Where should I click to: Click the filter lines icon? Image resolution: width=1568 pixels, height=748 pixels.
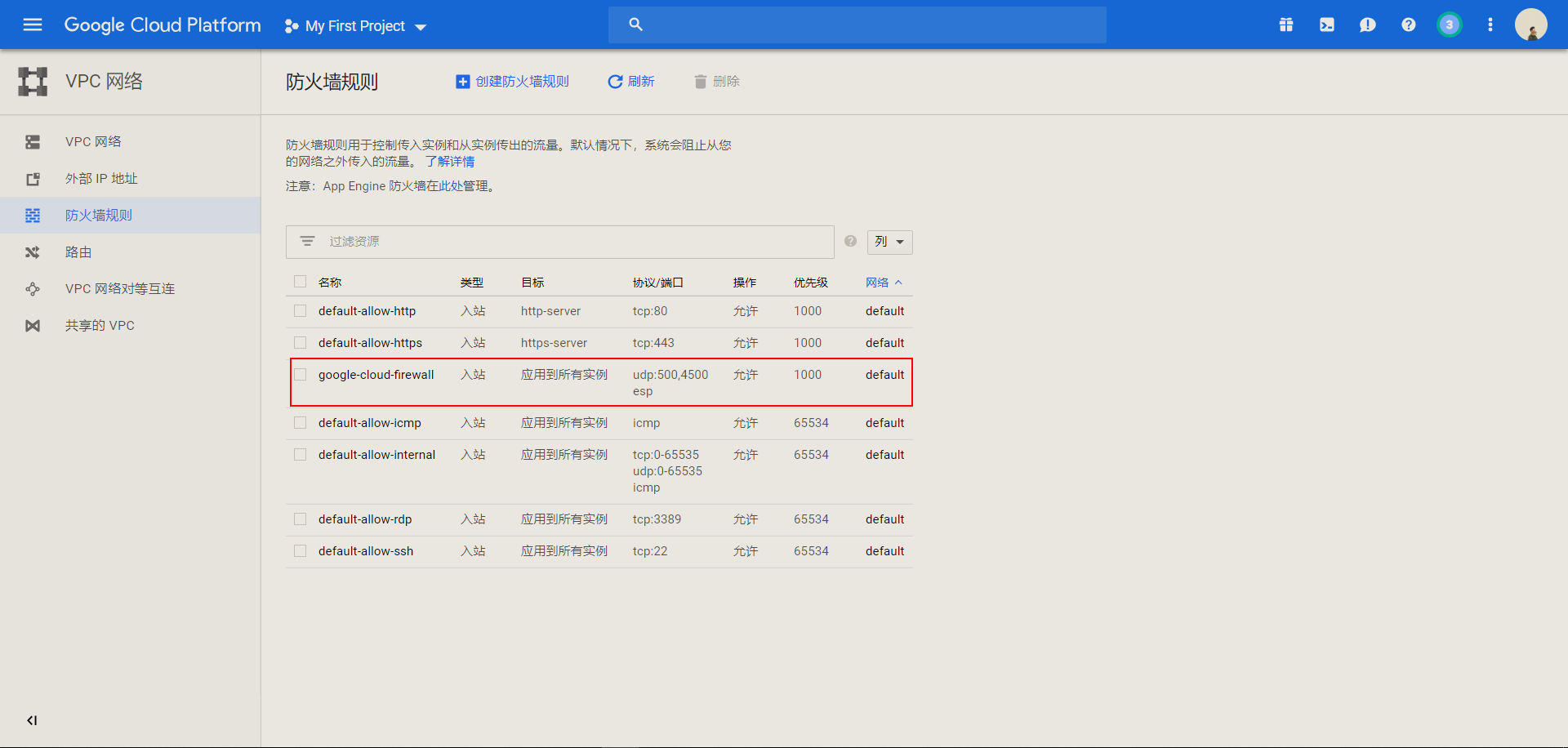click(307, 241)
